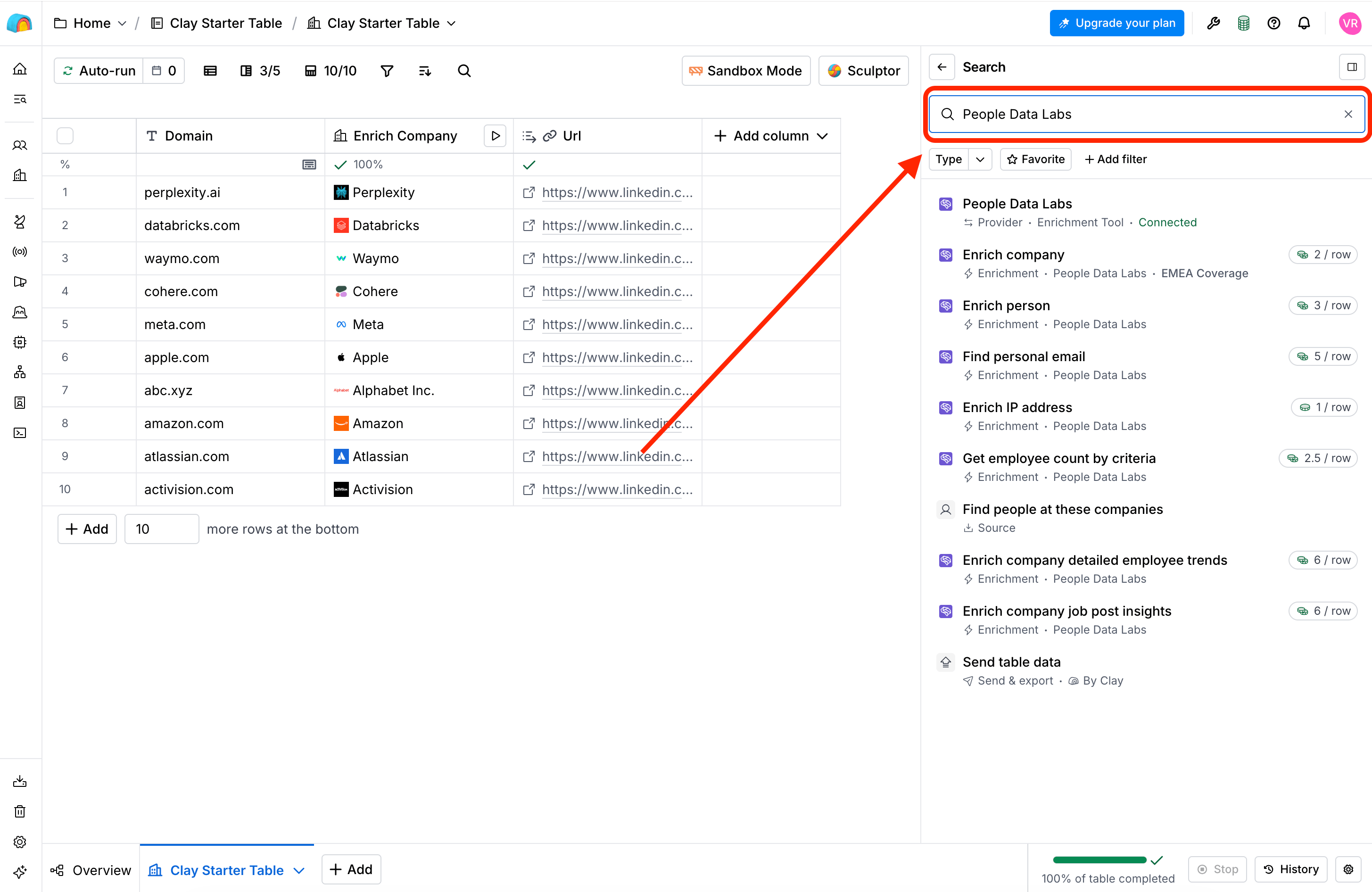Select Get employee count by criteria
The image size is (1372, 892).
[1146, 467]
